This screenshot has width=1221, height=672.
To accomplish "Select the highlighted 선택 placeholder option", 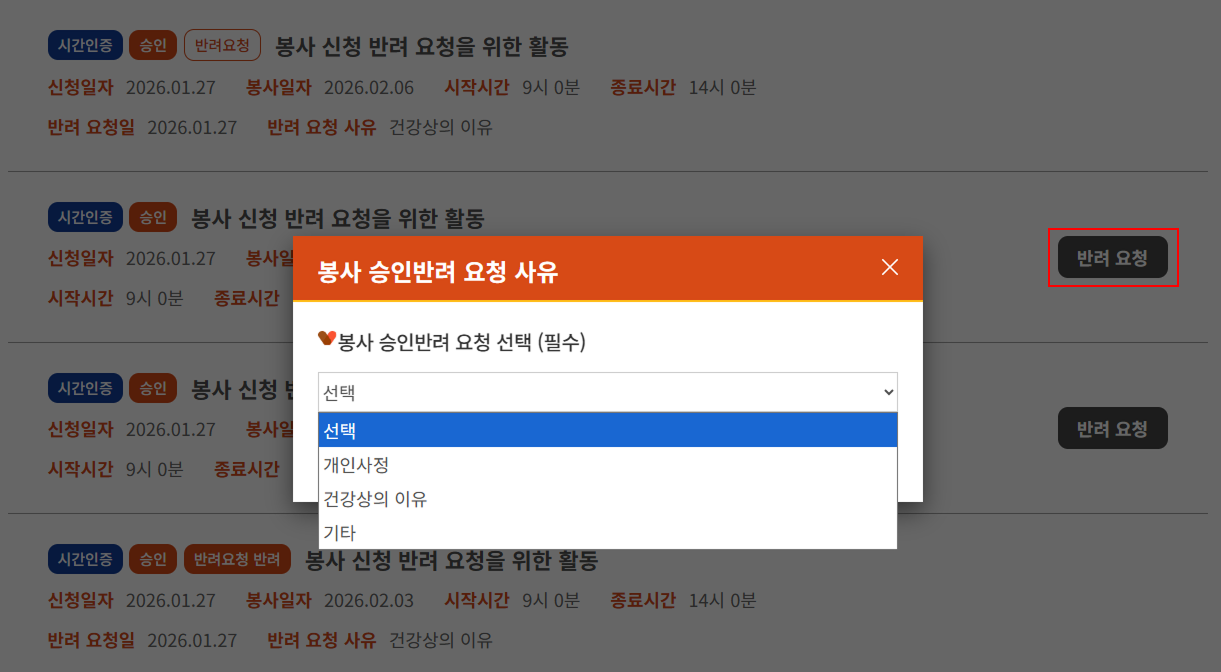I will tap(607, 431).
